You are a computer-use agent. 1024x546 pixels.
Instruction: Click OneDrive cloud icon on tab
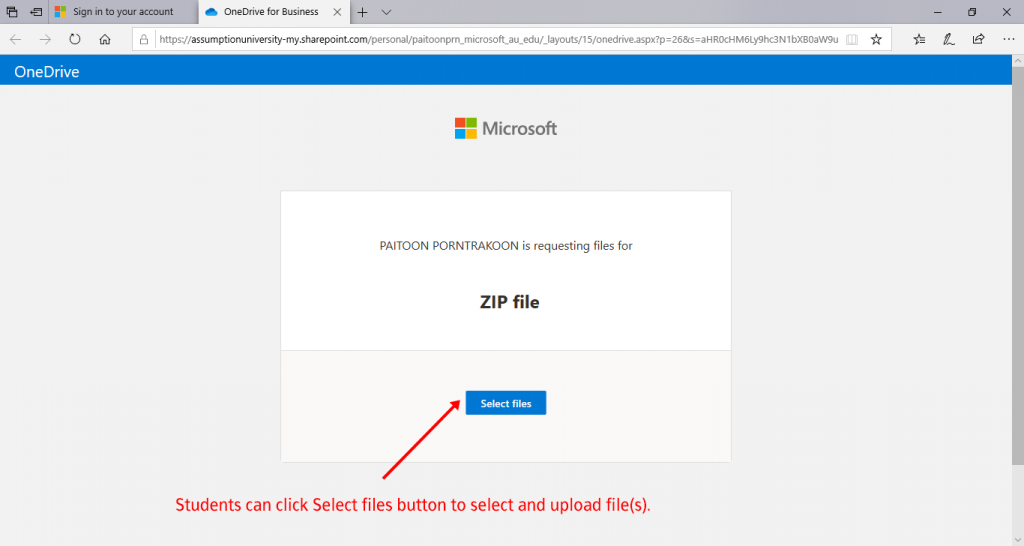[x=211, y=12]
